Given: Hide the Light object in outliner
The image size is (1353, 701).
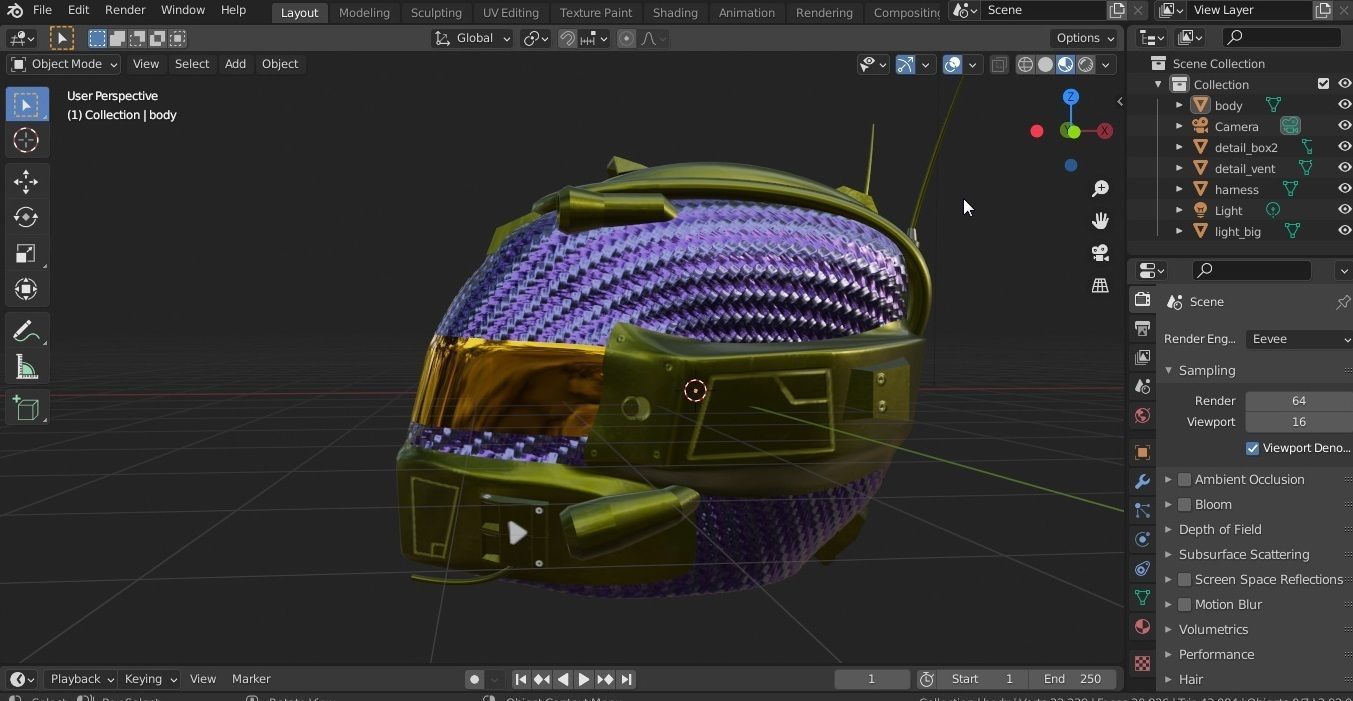Looking at the screenshot, I should coord(1344,210).
